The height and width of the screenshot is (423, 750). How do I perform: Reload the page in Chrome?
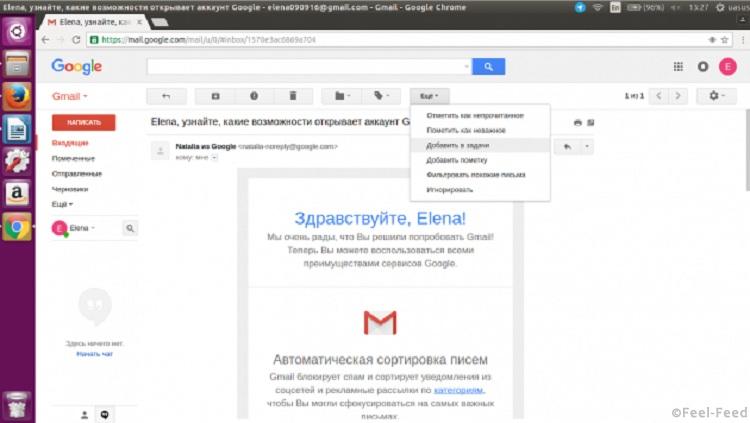tap(76, 40)
